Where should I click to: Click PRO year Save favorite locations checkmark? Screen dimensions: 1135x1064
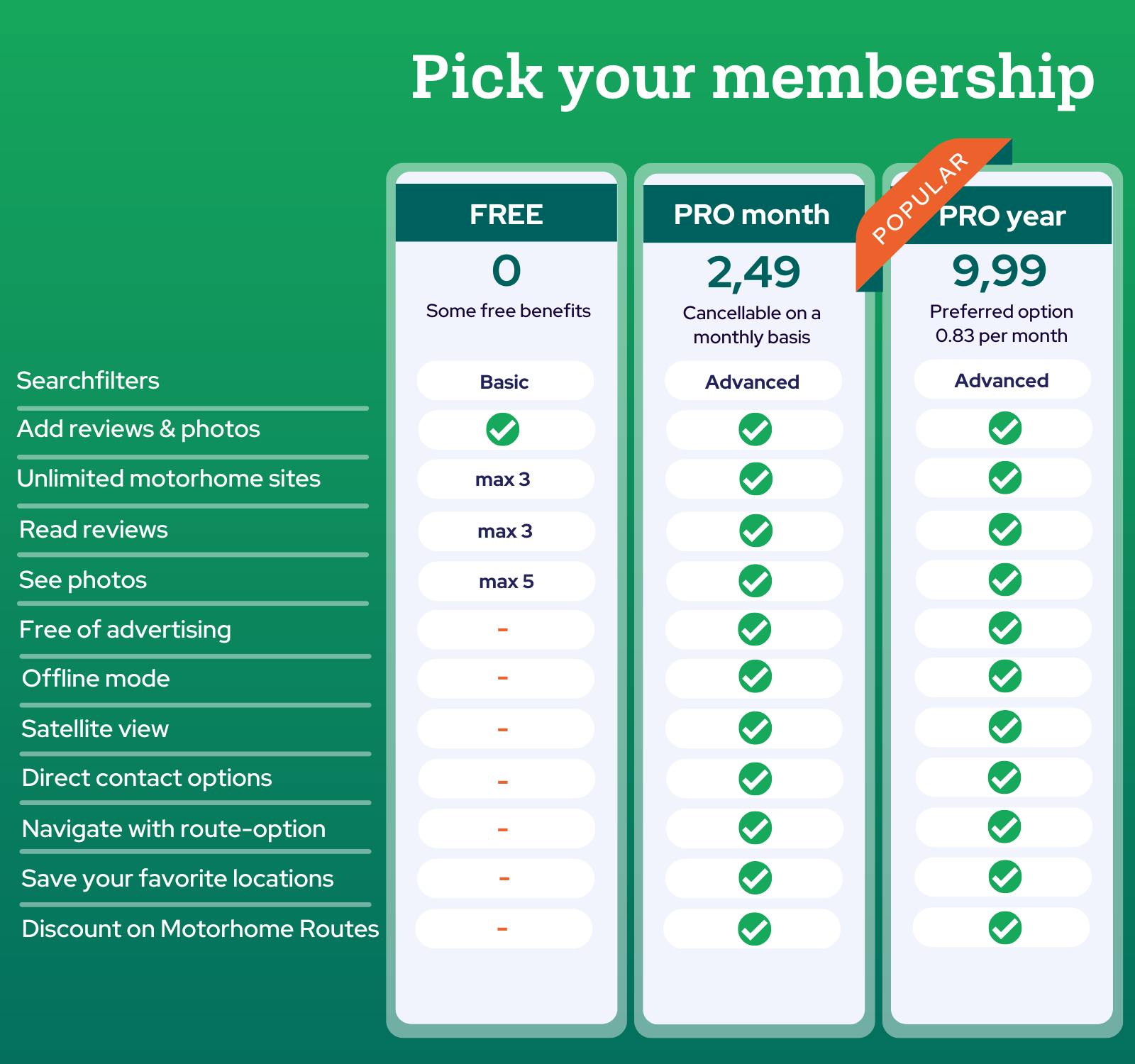pyautogui.click(x=1004, y=877)
